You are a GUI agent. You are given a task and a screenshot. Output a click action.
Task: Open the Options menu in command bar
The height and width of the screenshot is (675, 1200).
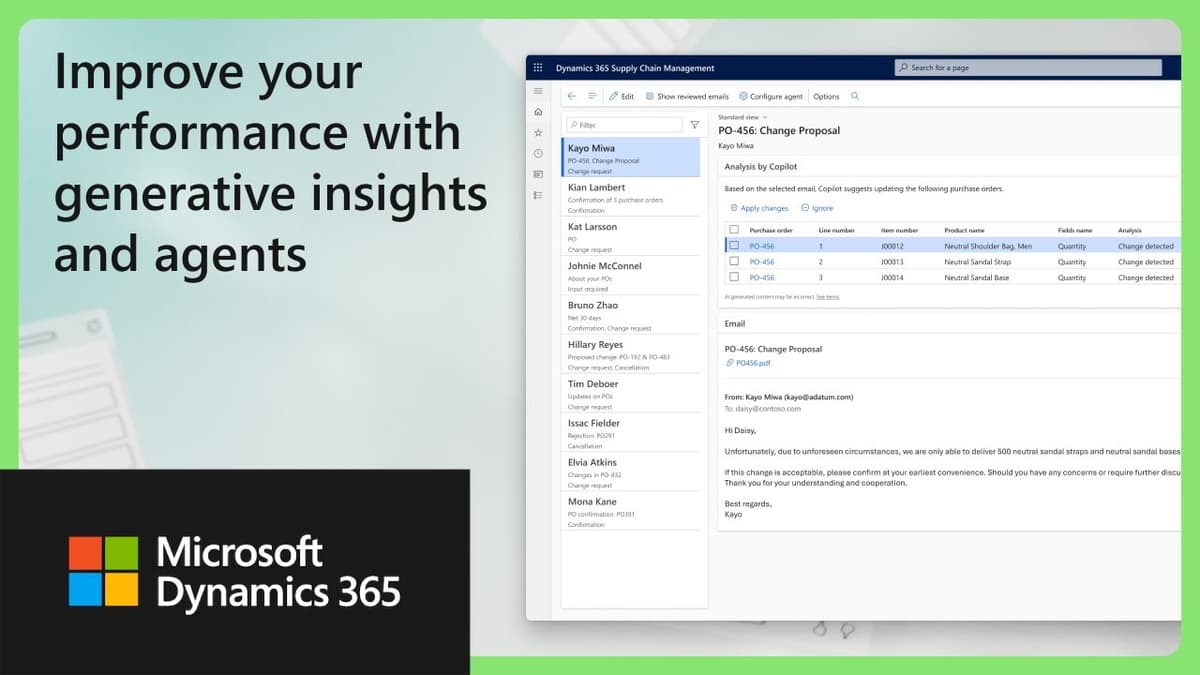click(826, 96)
